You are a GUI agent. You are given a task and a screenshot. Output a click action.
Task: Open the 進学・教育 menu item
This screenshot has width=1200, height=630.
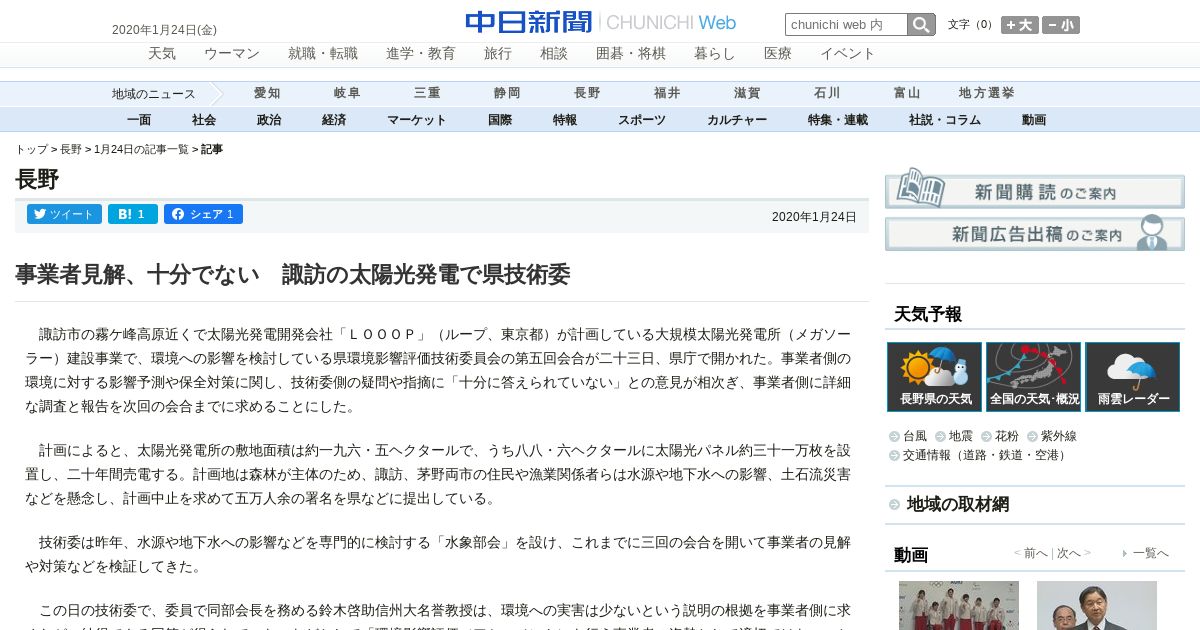421,53
